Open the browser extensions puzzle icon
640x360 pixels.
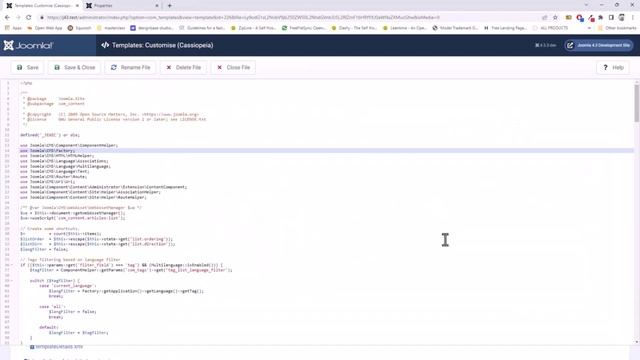point(601,18)
